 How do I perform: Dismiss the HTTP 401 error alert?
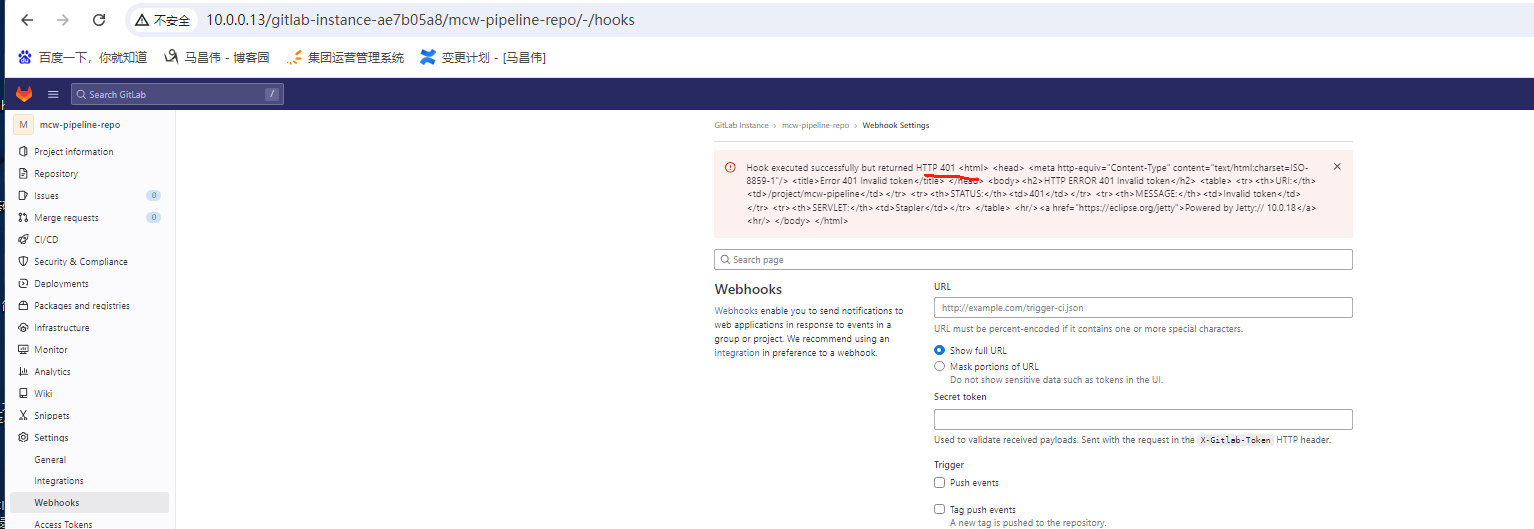click(x=1337, y=167)
